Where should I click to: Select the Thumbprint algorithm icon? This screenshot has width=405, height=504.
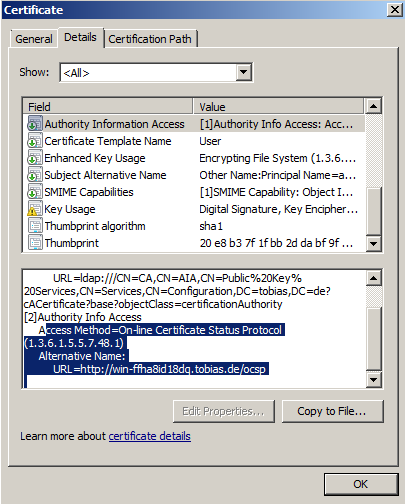tap(35, 226)
